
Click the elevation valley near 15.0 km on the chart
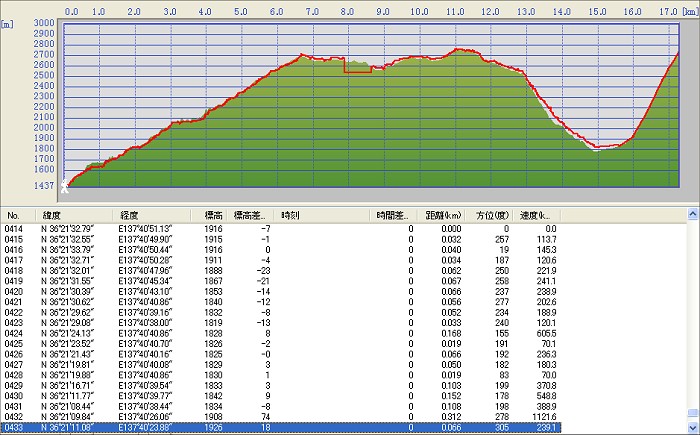[598, 148]
